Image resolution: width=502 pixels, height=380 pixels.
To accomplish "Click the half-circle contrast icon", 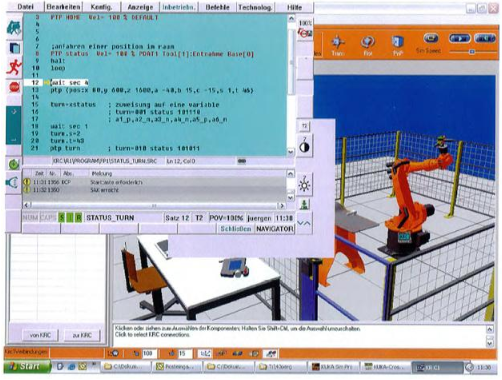I will pos(304,145).
